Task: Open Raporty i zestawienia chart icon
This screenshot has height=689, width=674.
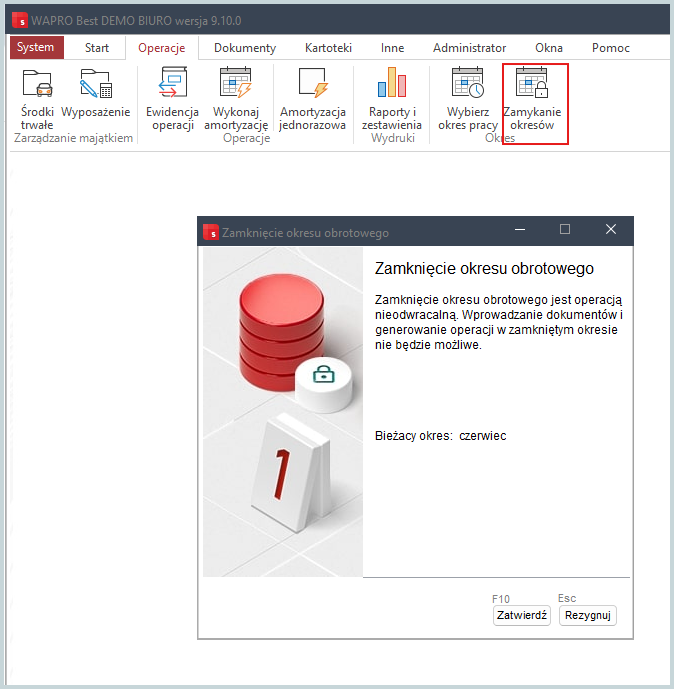Action: [x=392, y=83]
